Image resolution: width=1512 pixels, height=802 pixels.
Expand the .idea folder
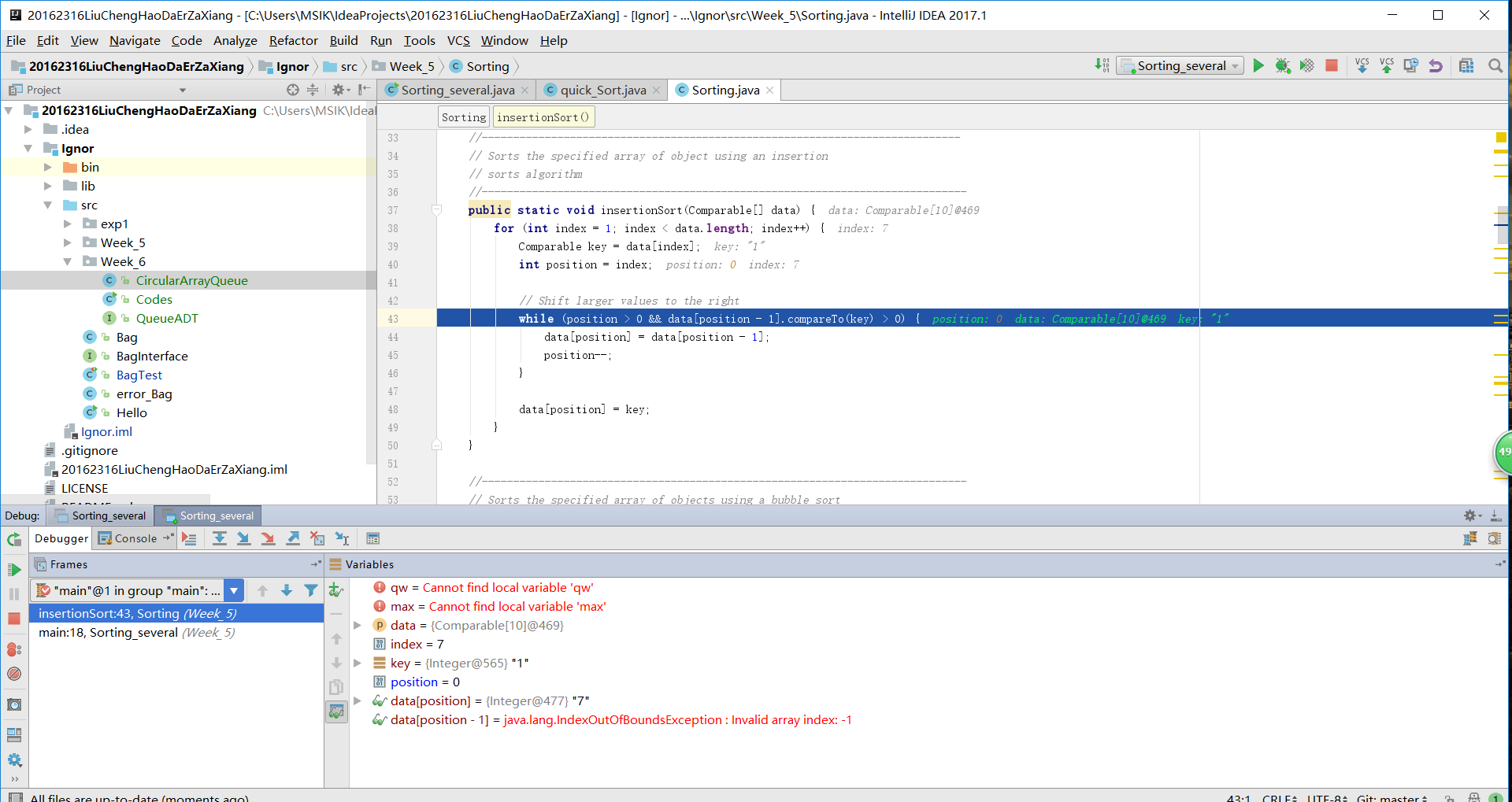28,129
